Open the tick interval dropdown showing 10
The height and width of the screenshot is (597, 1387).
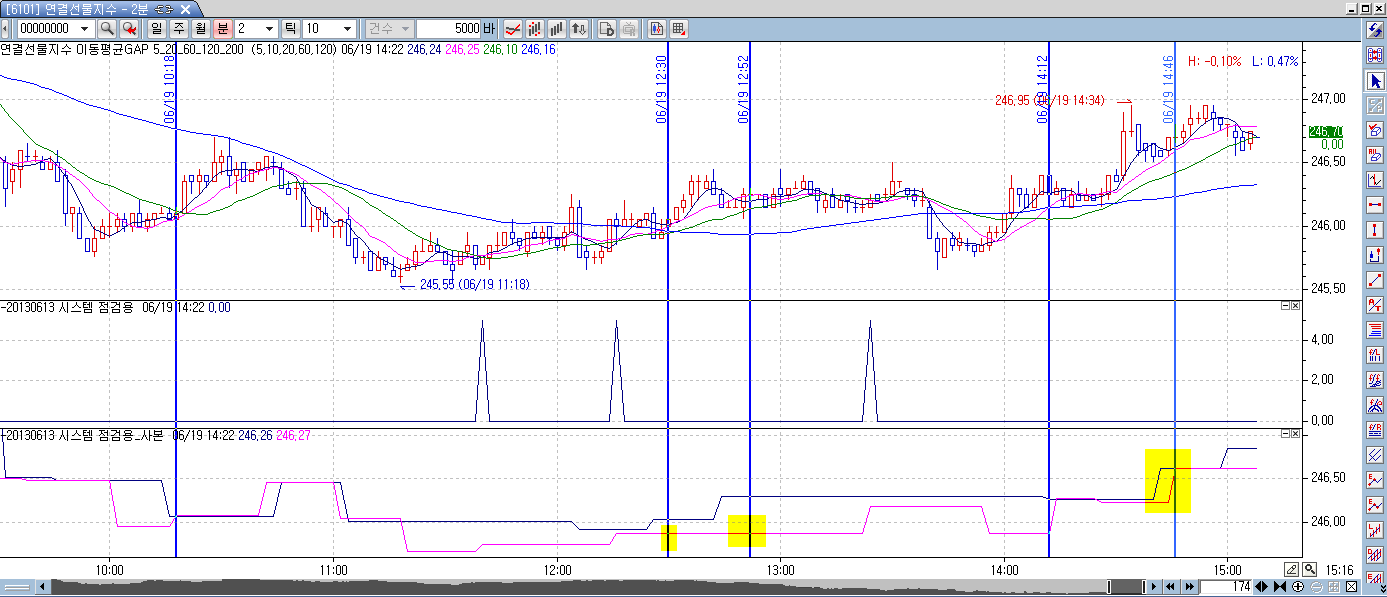[x=347, y=29]
